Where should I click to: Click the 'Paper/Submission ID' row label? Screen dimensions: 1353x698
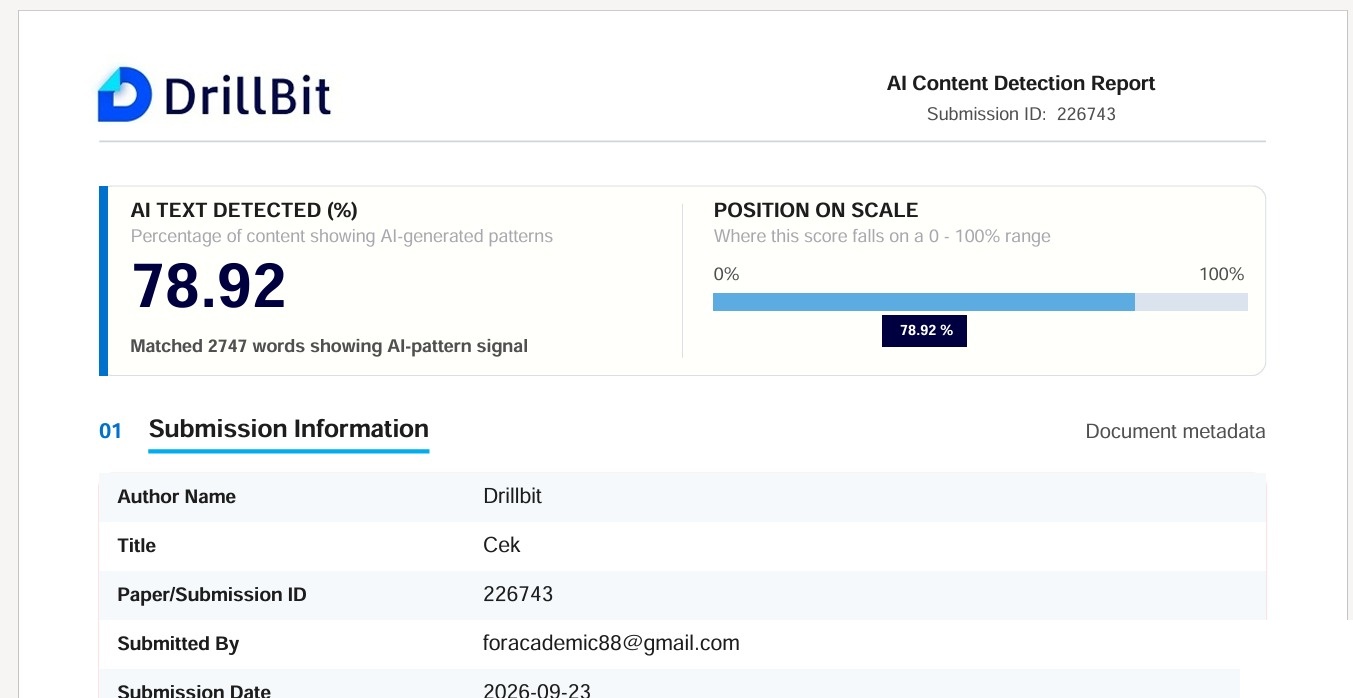pyautogui.click(x=212, y=595)
